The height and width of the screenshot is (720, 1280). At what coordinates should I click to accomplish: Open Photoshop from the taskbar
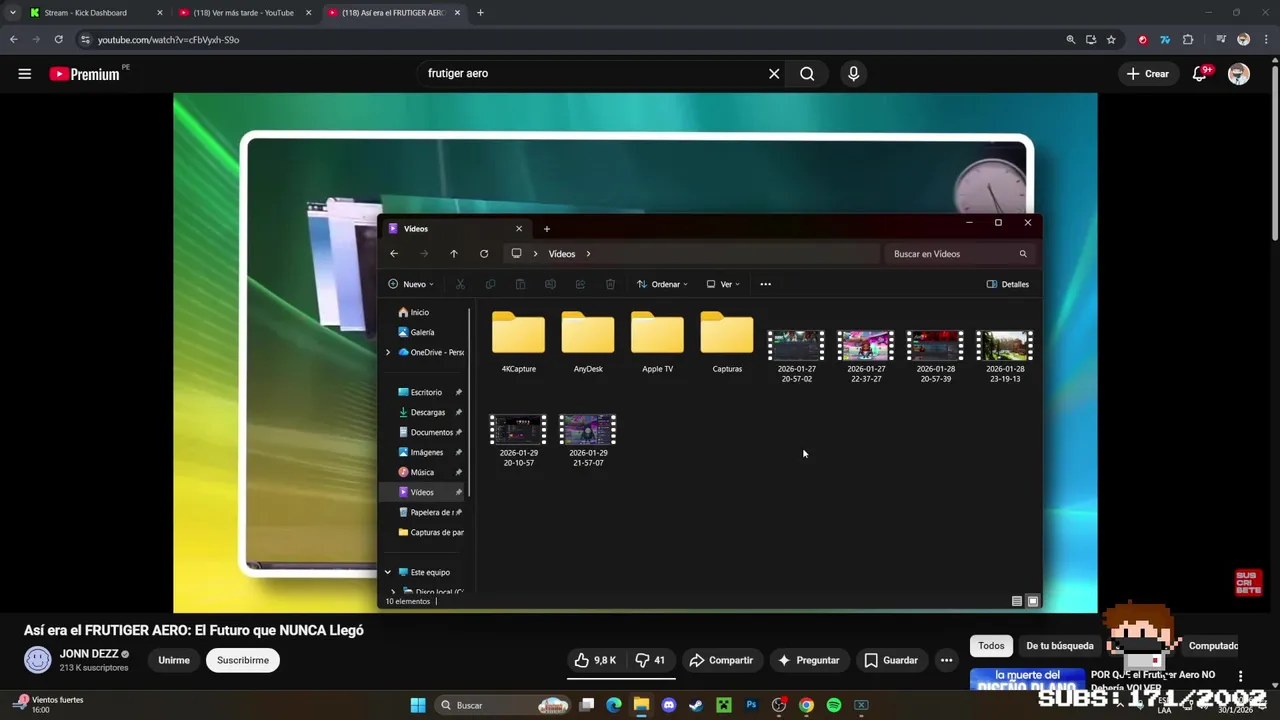(751, 705)
